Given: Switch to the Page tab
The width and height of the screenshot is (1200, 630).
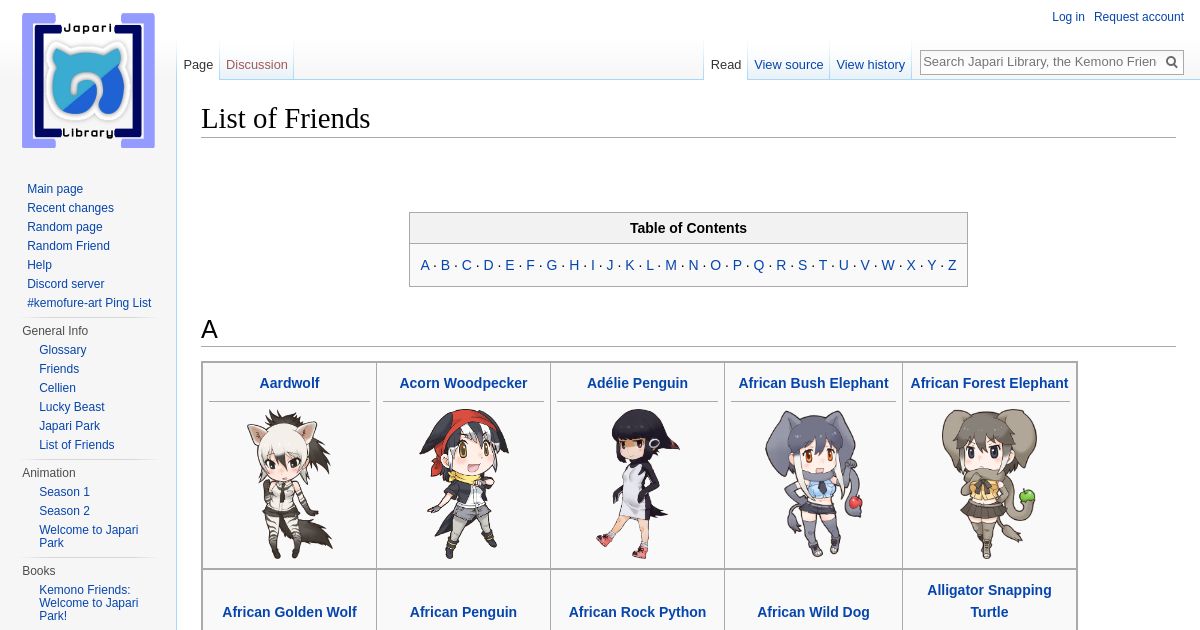Looking at the screenshot, I should click(198, 64).
